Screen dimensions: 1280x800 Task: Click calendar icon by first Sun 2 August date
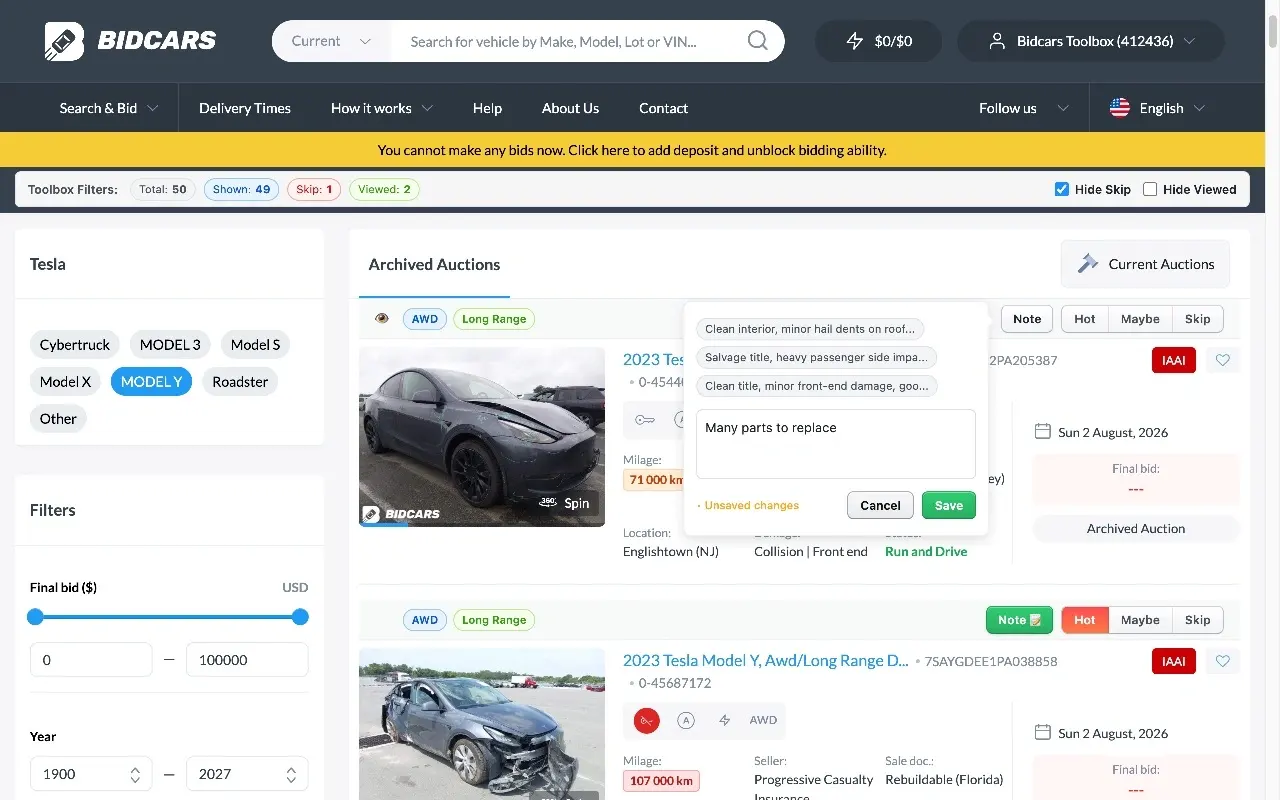pos(1042,432)
